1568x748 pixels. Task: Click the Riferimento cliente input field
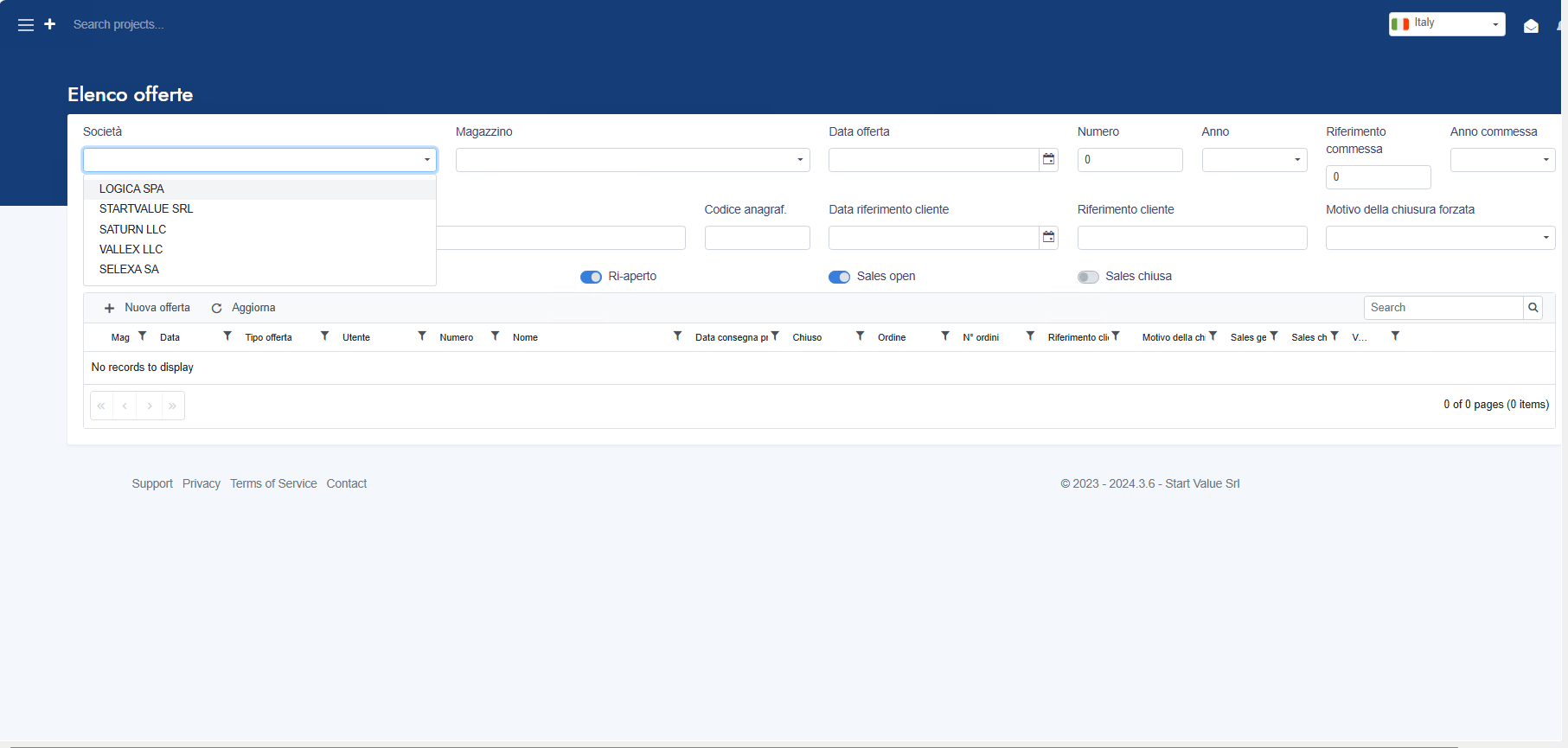[1192, 238]
